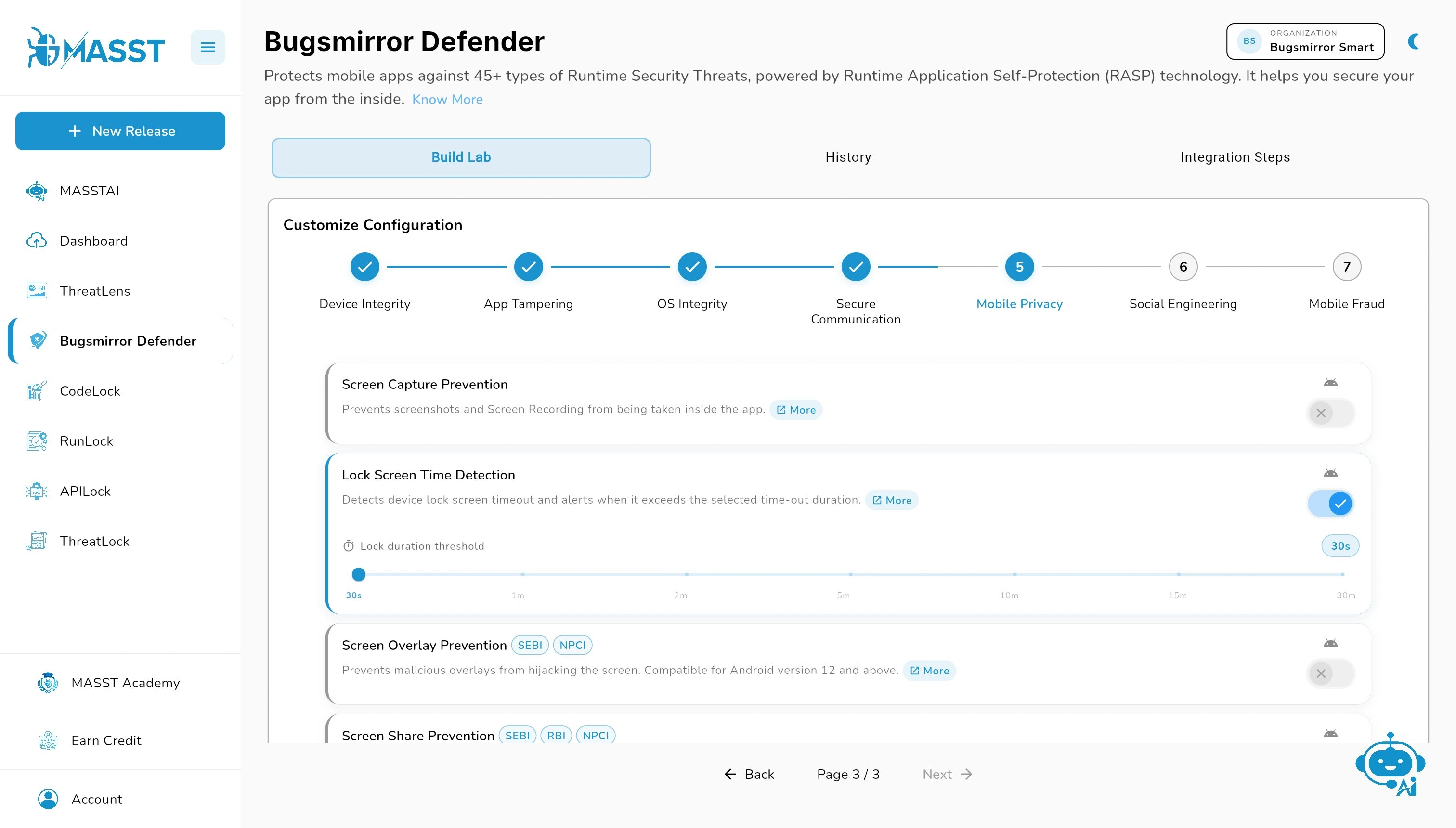The image size is (1456, 828).
Task: Jump to Device Integrity step
Action: (x=364, y=267)
